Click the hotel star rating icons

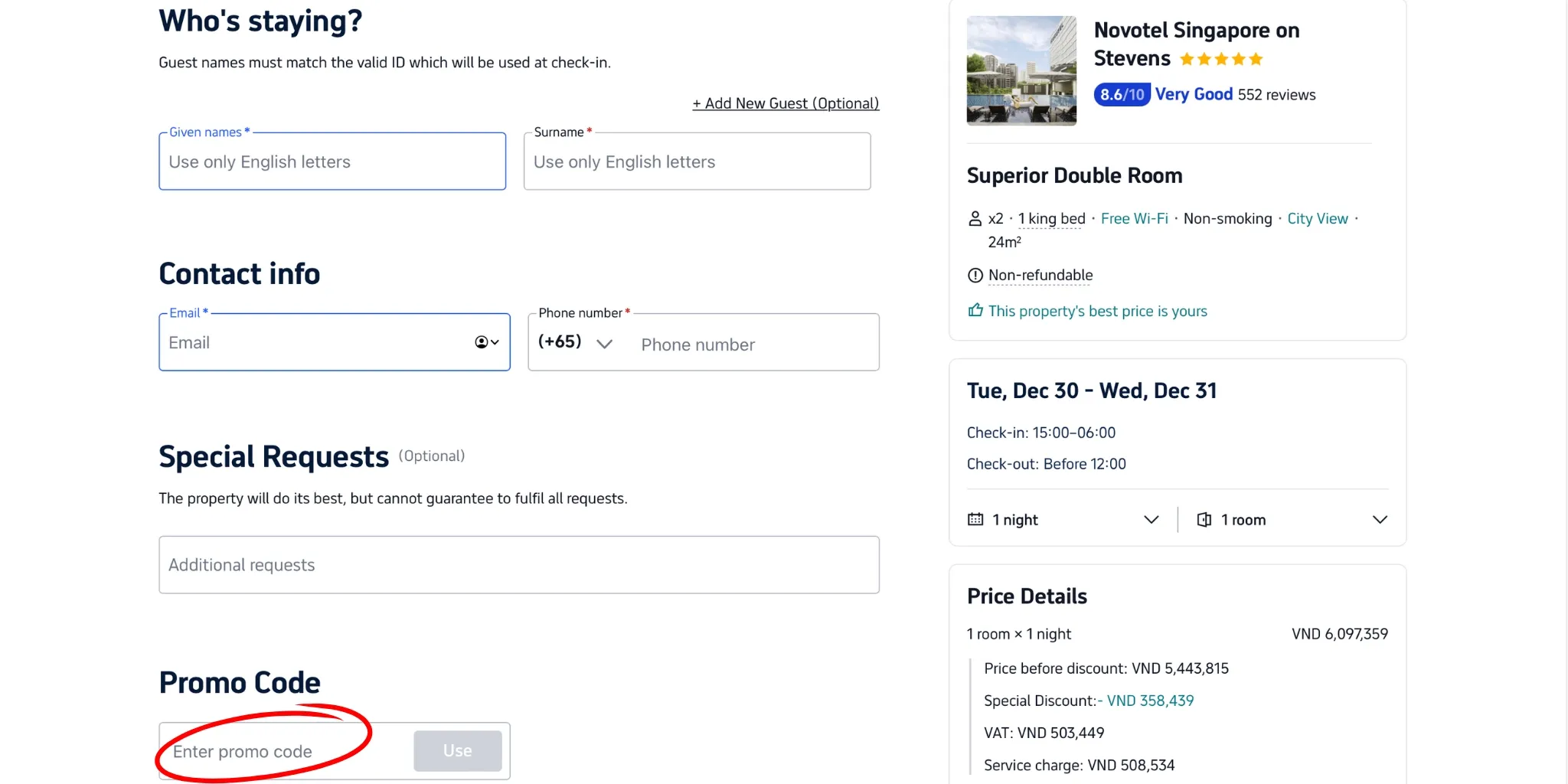tap(1221, 58)
